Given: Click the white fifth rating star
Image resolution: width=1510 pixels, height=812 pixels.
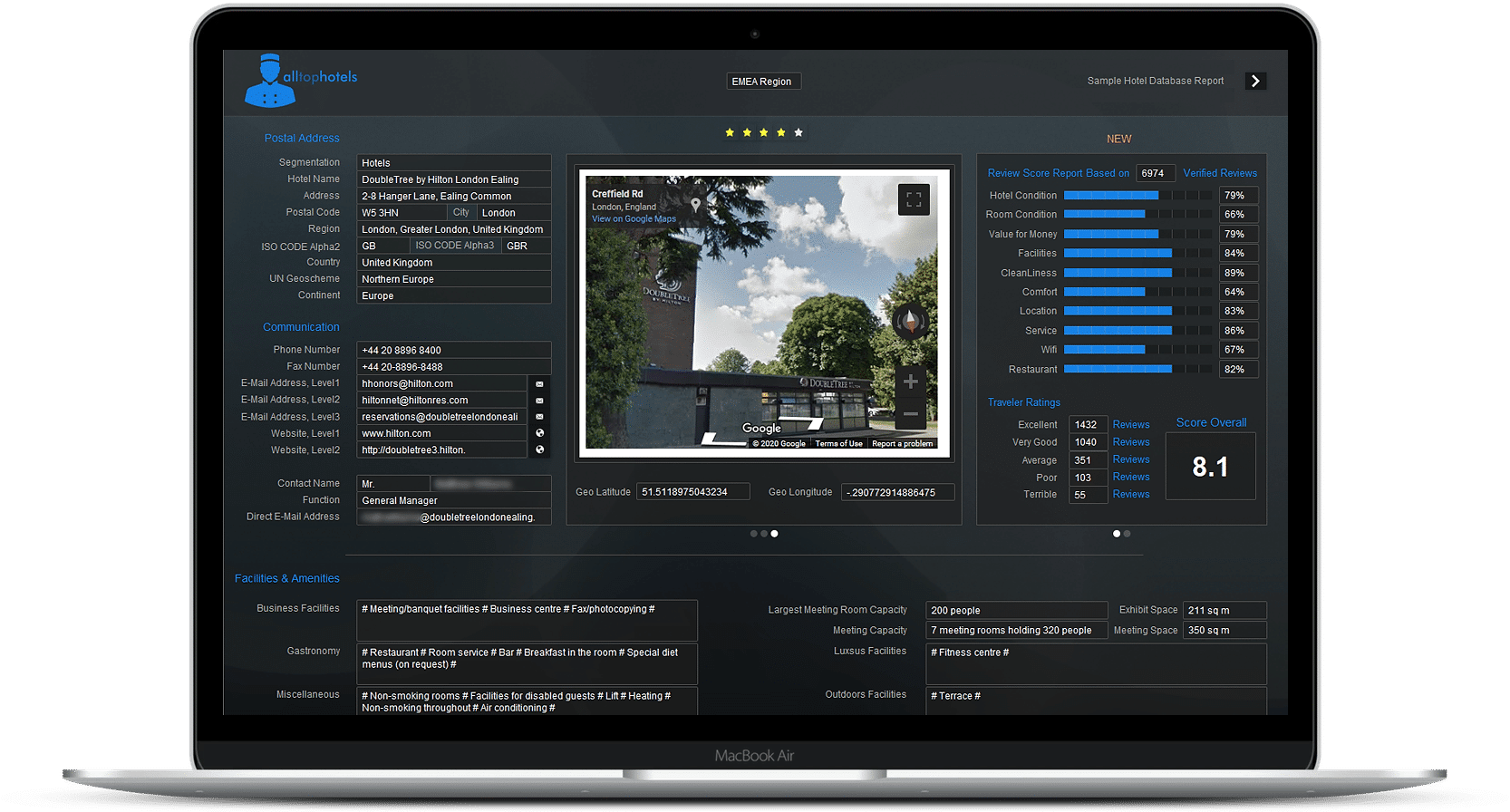Looking at the screenshot, I should (x=799, y=132).
